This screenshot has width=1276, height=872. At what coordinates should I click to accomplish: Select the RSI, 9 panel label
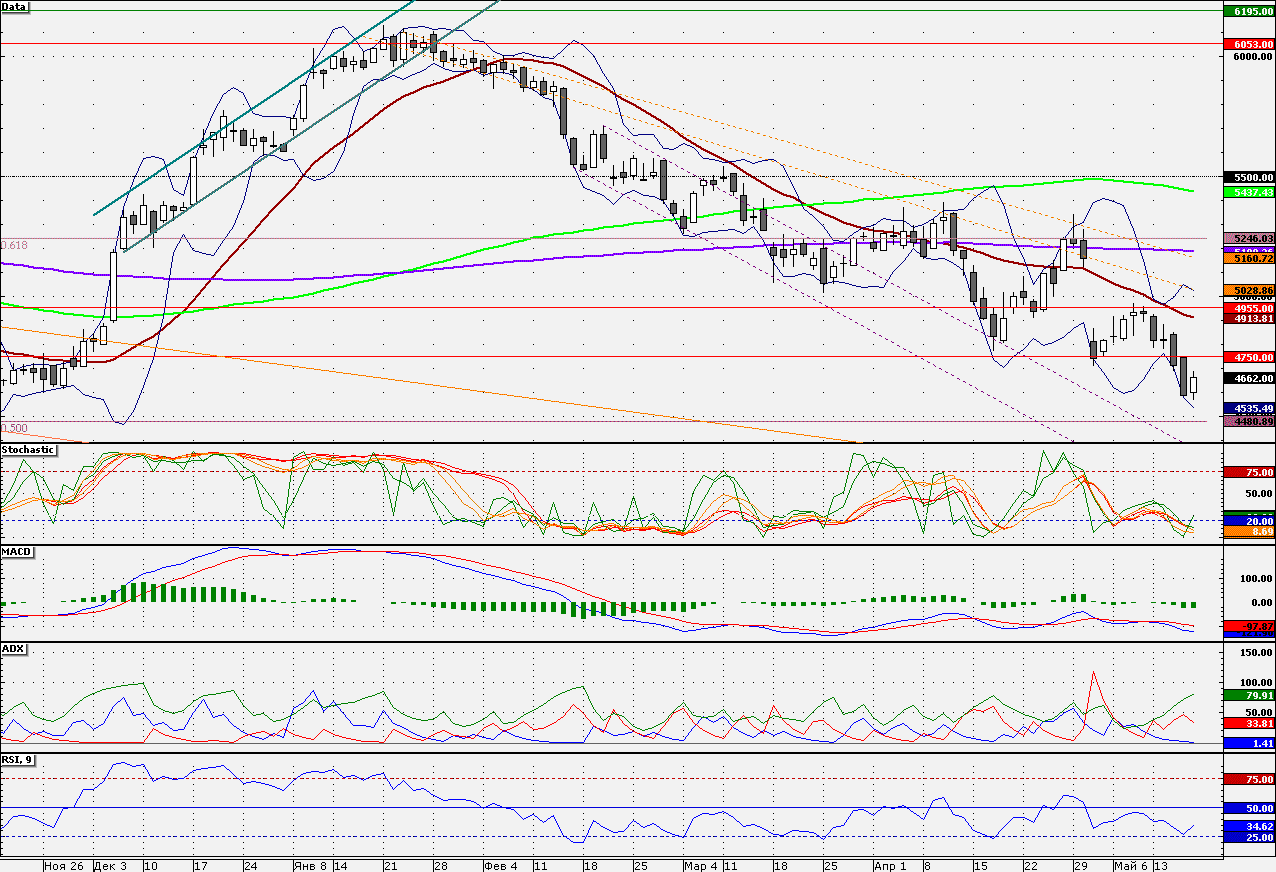(x=20, y=759)
